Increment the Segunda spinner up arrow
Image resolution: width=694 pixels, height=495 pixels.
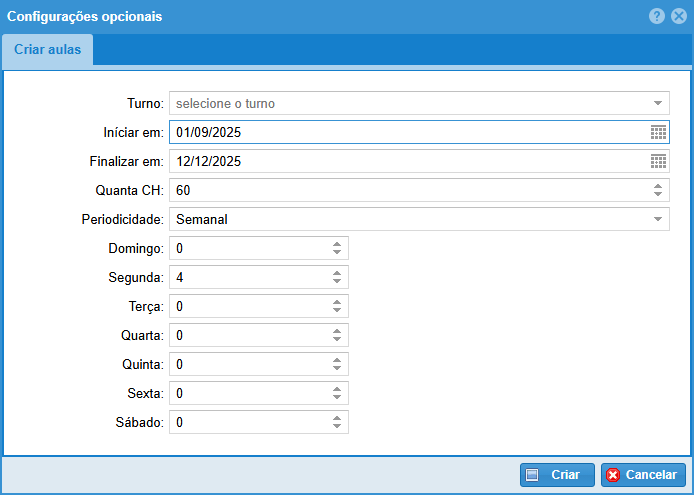(x=337, y=273)
